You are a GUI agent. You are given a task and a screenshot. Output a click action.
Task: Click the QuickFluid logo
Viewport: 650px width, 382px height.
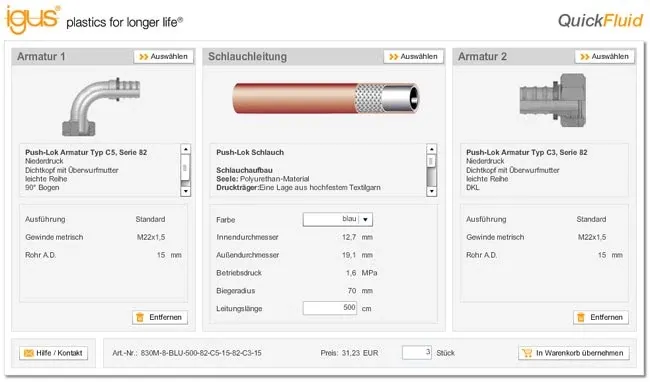601,20
